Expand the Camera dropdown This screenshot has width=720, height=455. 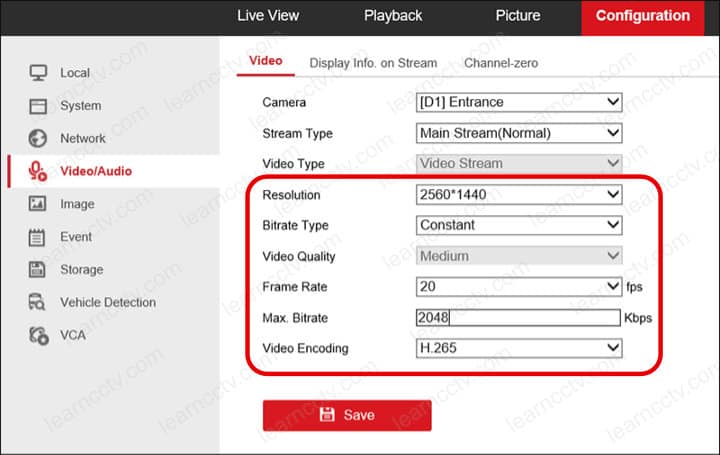tap(519, 102)
